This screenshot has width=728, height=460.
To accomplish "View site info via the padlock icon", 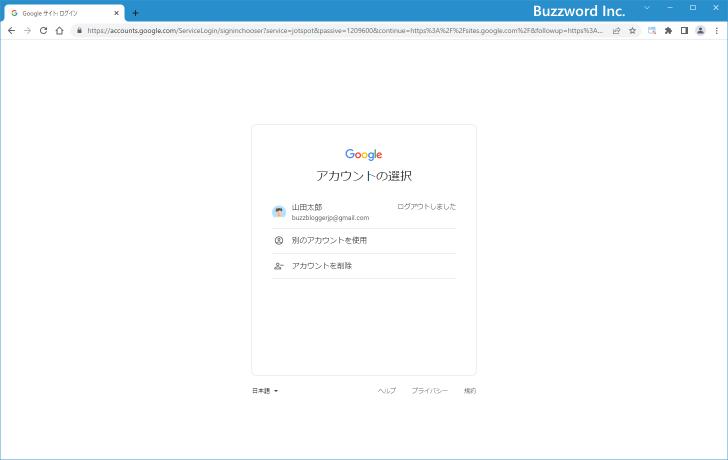I will tap(79, 31).
